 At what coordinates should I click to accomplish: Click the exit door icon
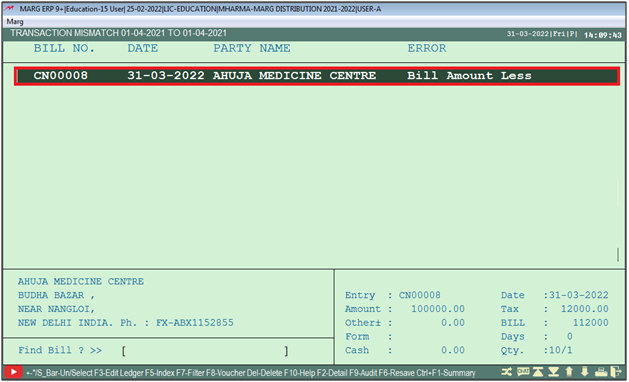pyautogui.click(x=615, y=372)
